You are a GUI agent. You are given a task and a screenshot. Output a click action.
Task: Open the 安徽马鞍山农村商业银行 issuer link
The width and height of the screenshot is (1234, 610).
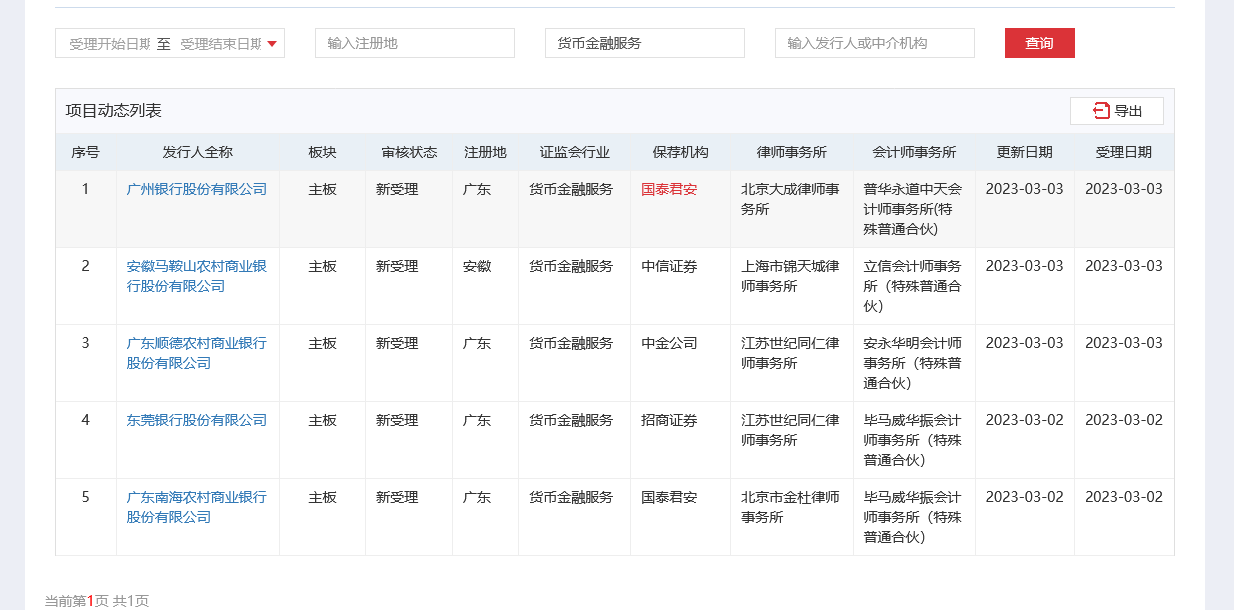(197, 276)
